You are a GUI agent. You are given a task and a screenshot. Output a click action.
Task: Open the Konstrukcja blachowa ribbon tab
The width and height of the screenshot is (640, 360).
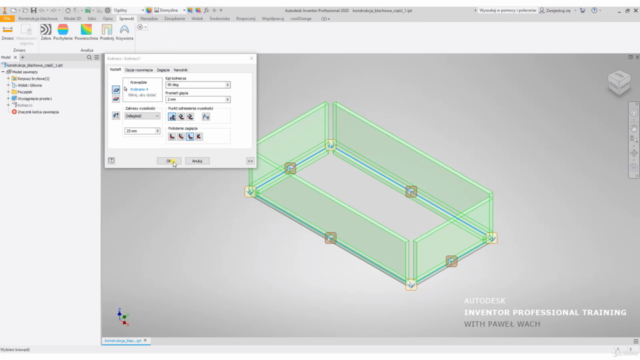pyautogui.click(x=38, y=19)
